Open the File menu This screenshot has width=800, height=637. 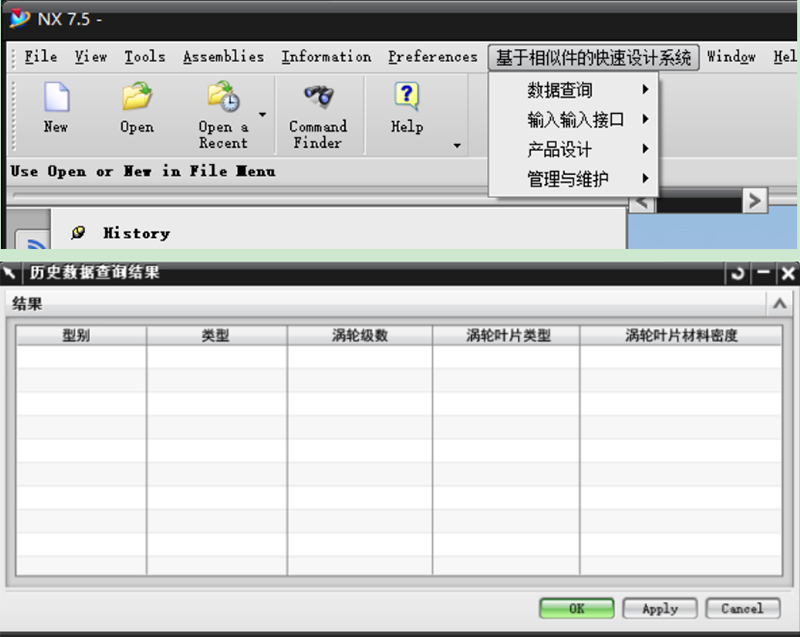click(41, 57)
